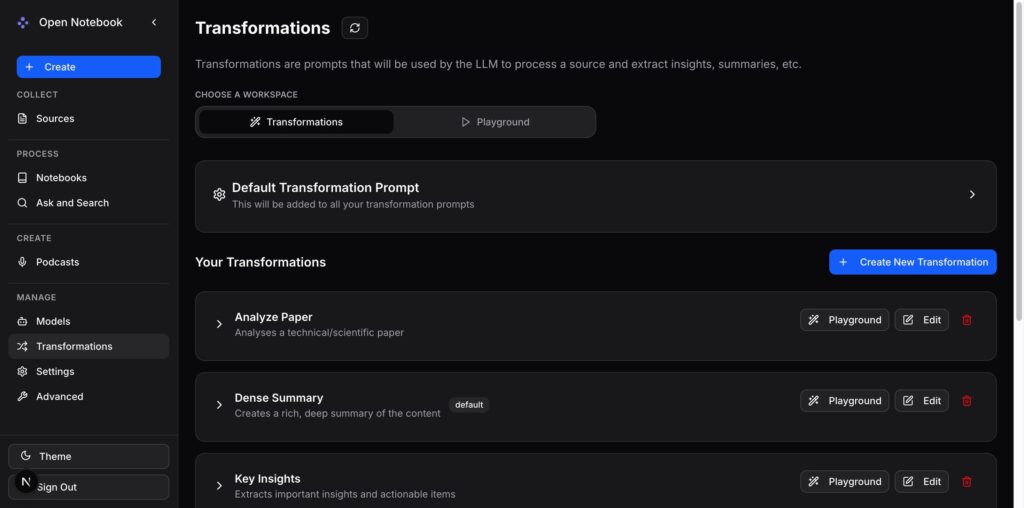The image size is (1024, 508).
Task: Remove Key Insights using trash icon
Action: (x=966, y=481)
